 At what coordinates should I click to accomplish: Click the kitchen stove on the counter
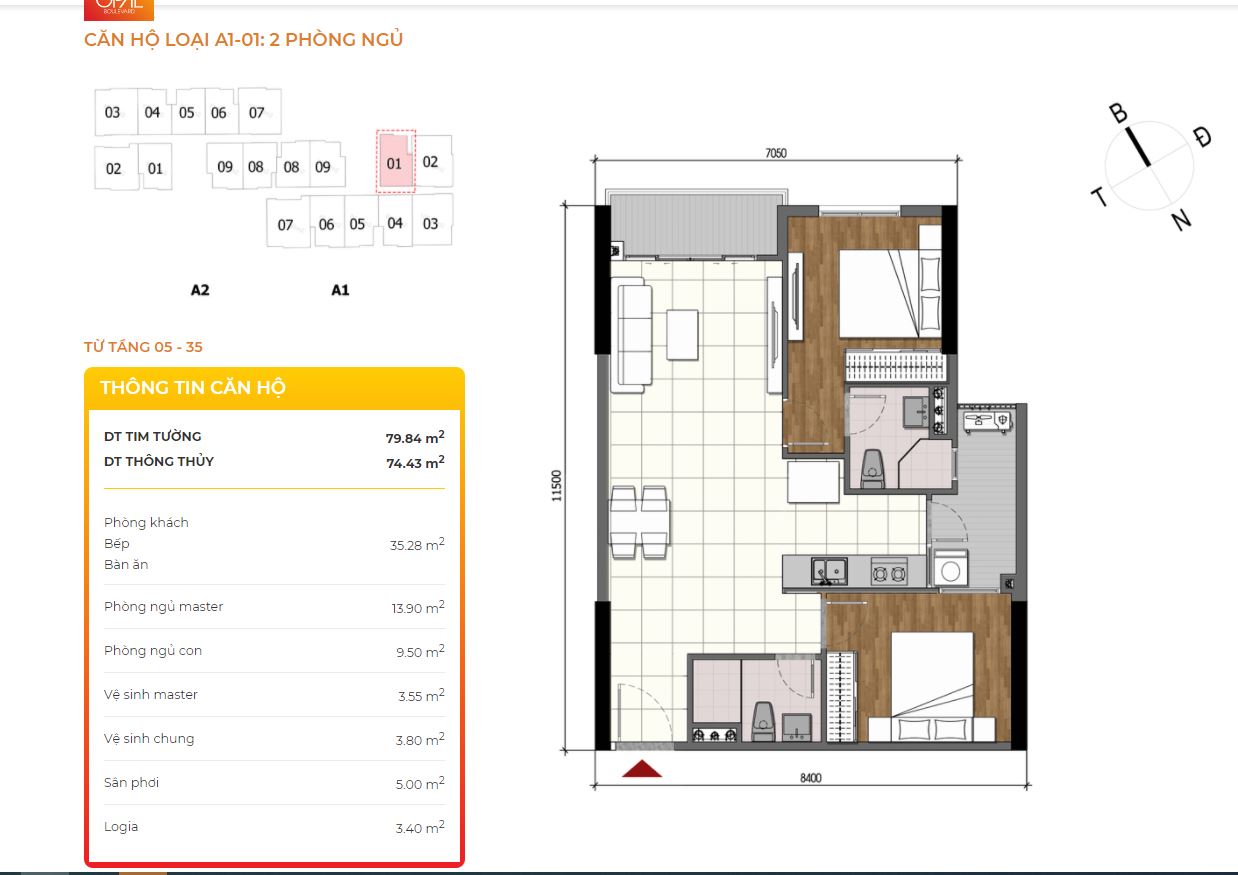coord(889,571)
